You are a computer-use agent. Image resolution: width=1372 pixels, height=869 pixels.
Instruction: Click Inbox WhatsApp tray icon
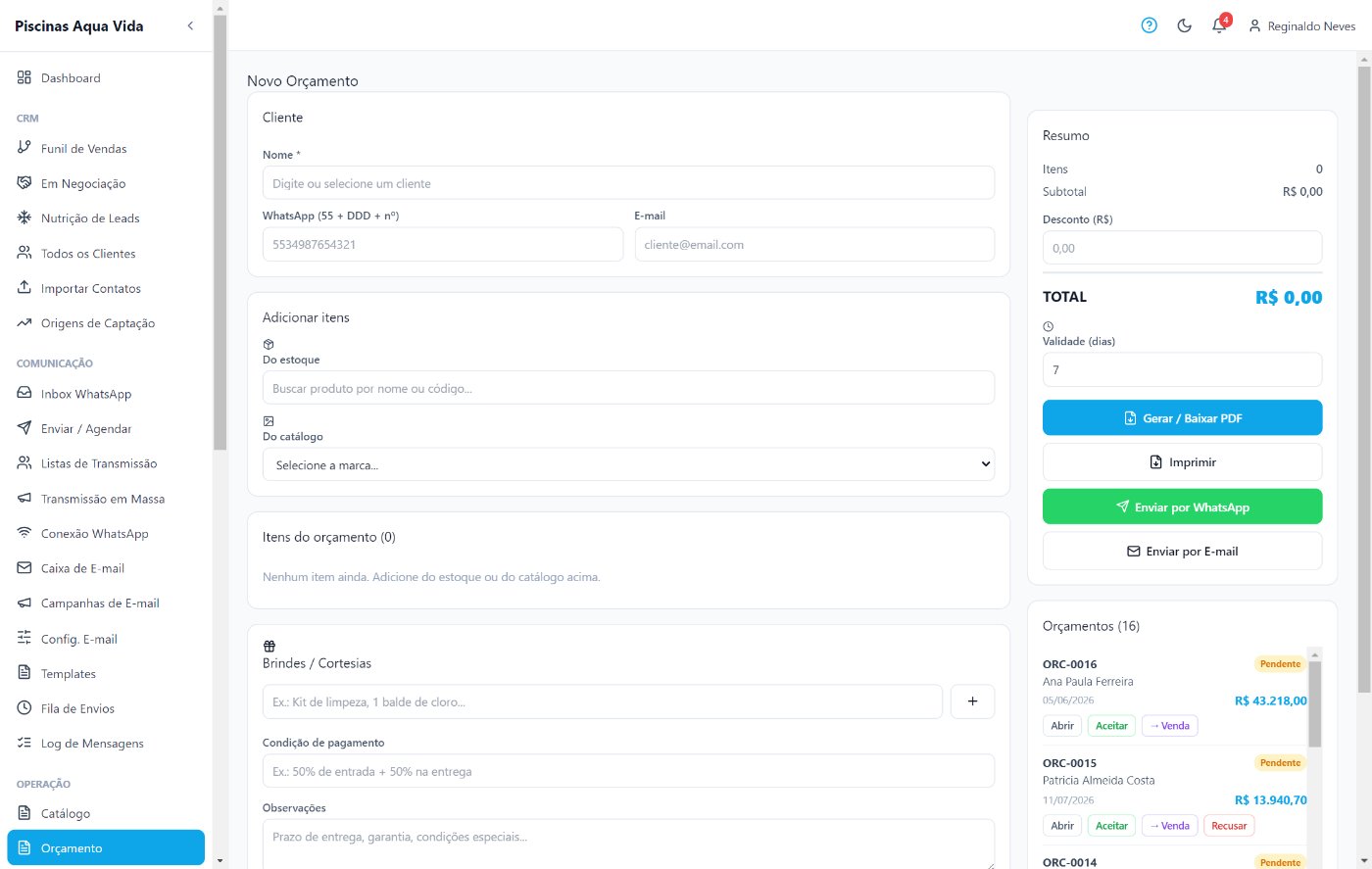[x=24, y=394]
